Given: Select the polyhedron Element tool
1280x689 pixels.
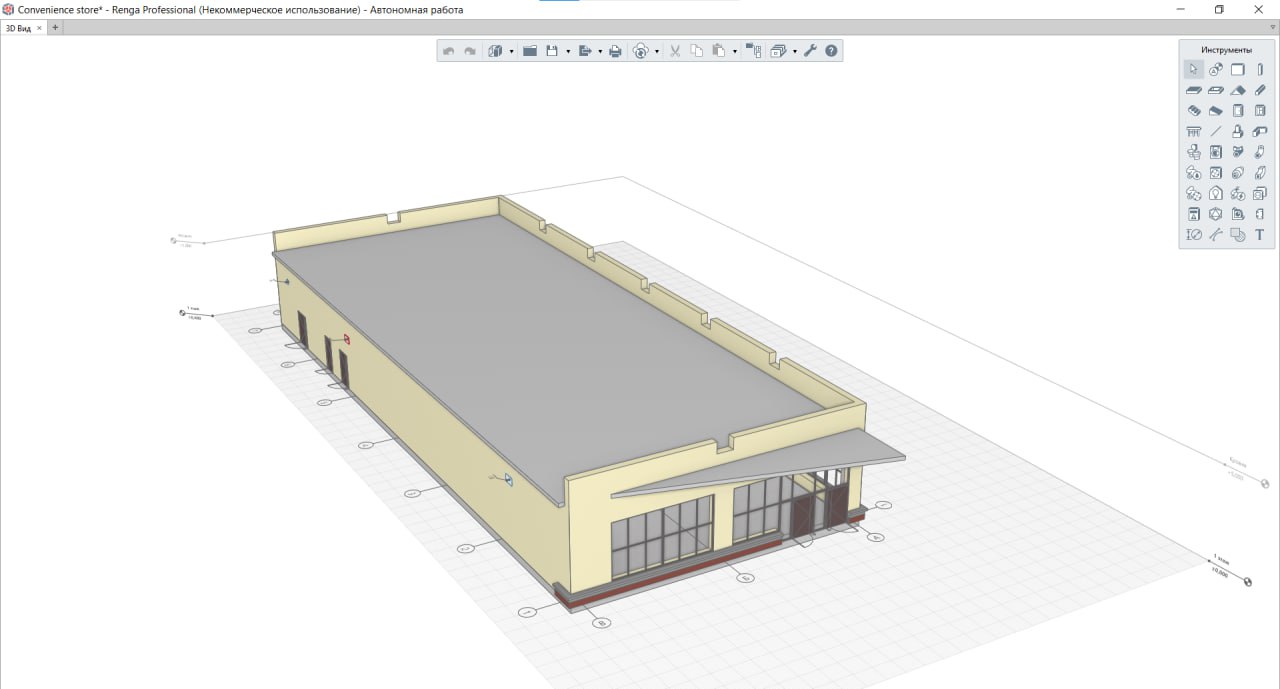Looking at the screenshot, I should coord(1215,214).
